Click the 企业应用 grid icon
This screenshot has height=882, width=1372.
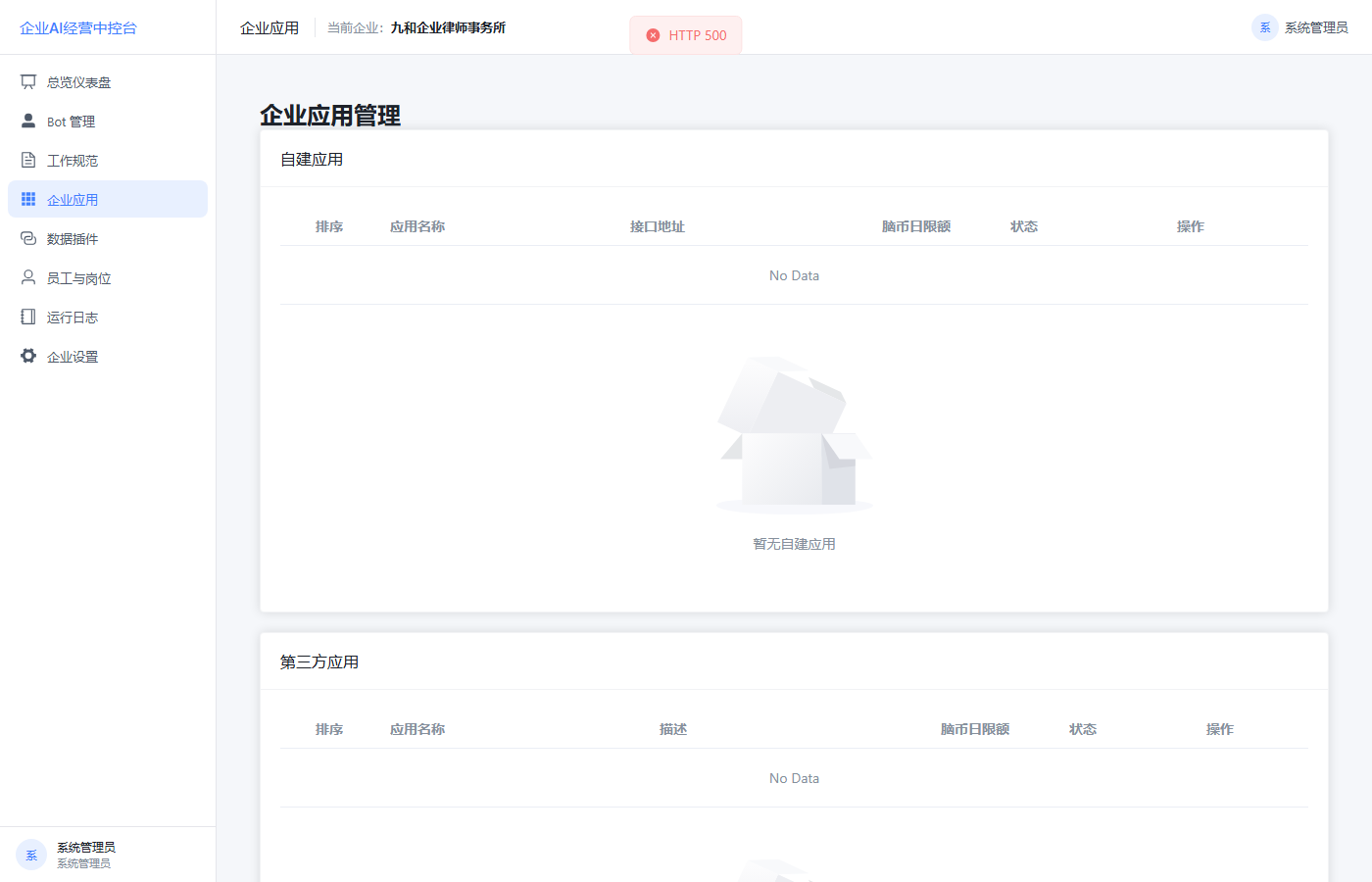click(x=28, y=199)
